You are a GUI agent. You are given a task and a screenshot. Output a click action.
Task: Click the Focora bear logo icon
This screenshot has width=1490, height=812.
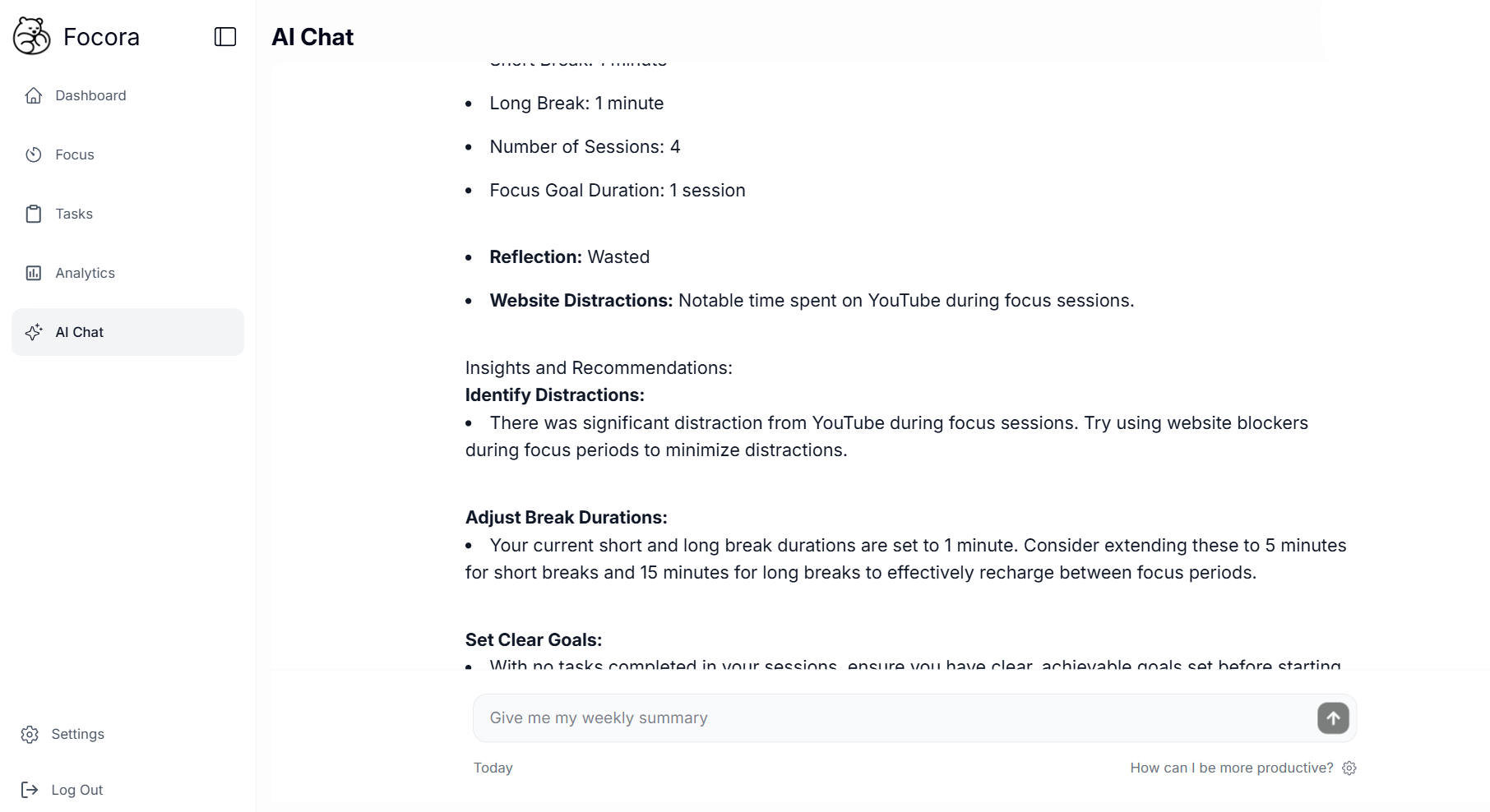(x=32, y=36)
